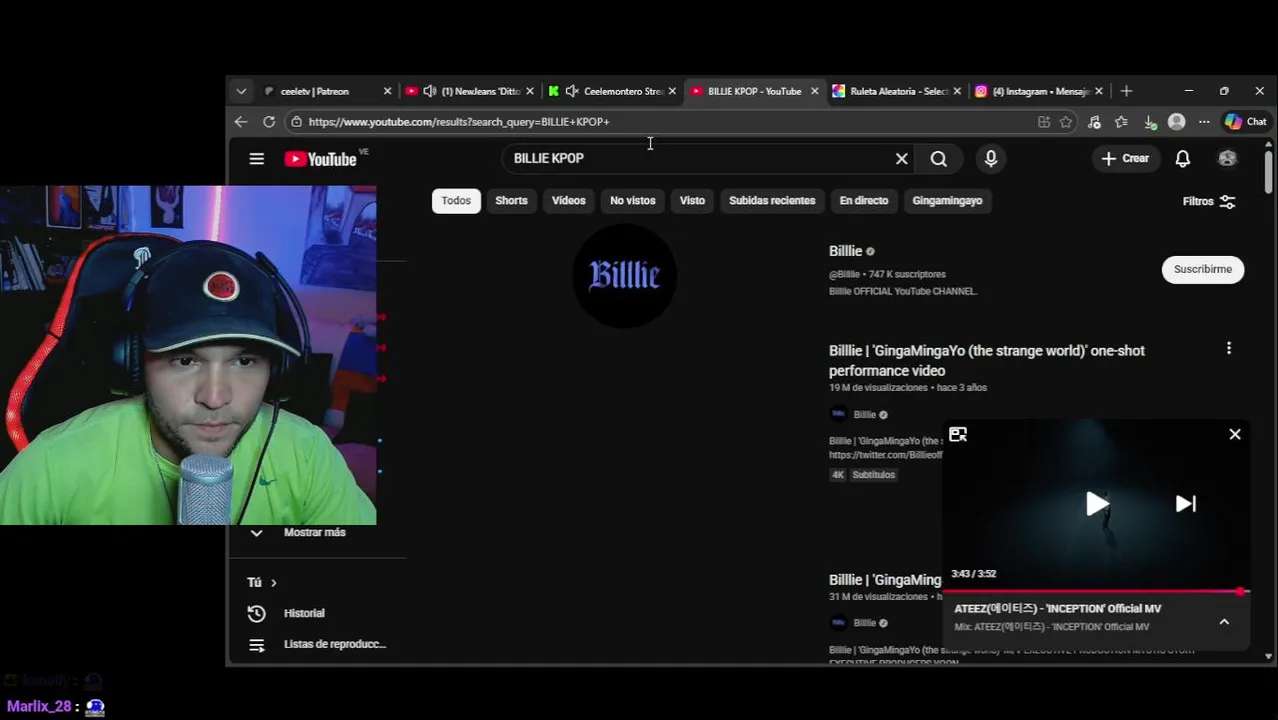
Task: Open the account avatar menu
Action: point(1227,158)
